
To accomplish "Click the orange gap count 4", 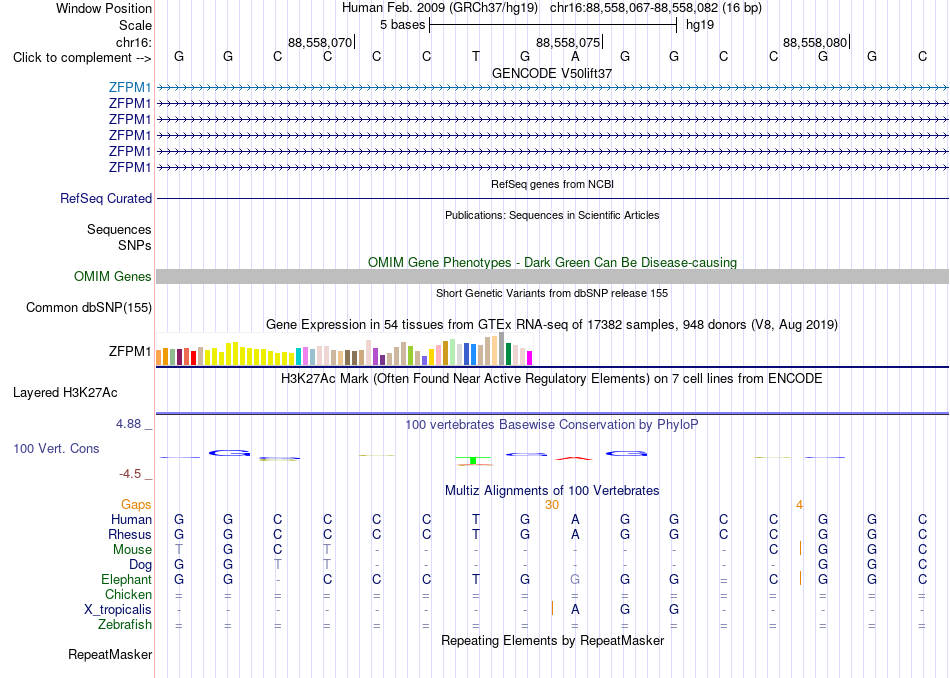I will pyautogui.click(x=799, y=504).
